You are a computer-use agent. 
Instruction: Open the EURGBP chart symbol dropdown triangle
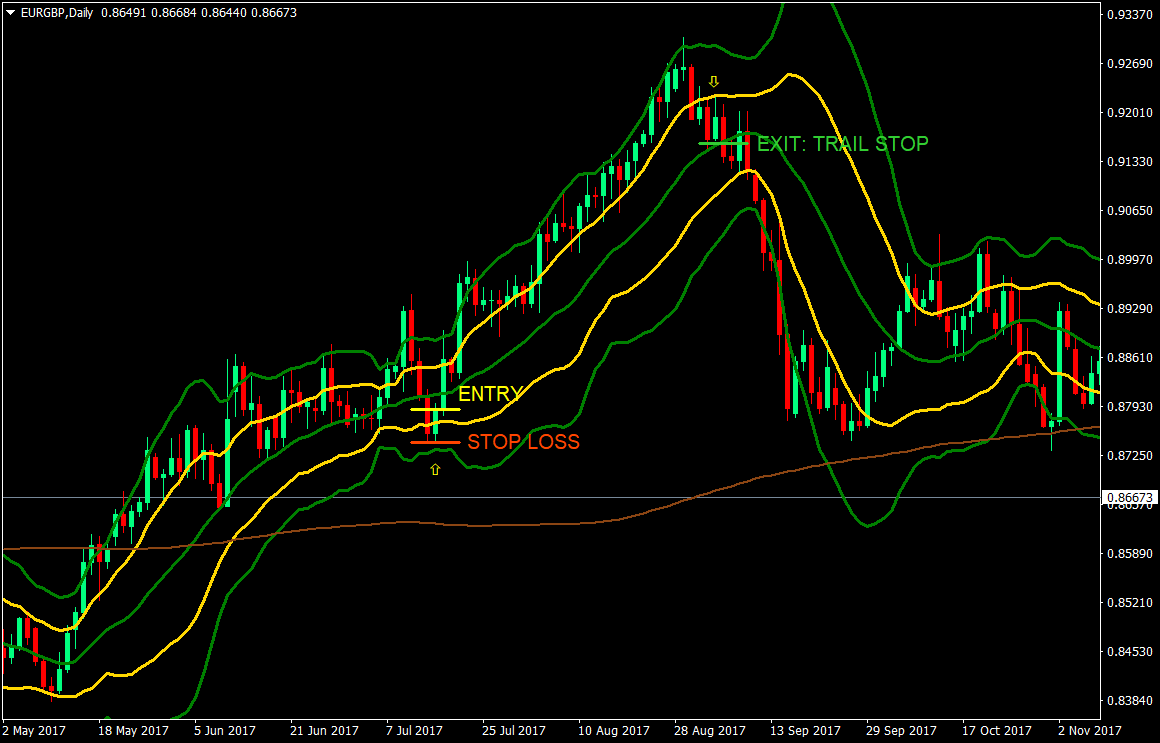click(x=10, y=12)
